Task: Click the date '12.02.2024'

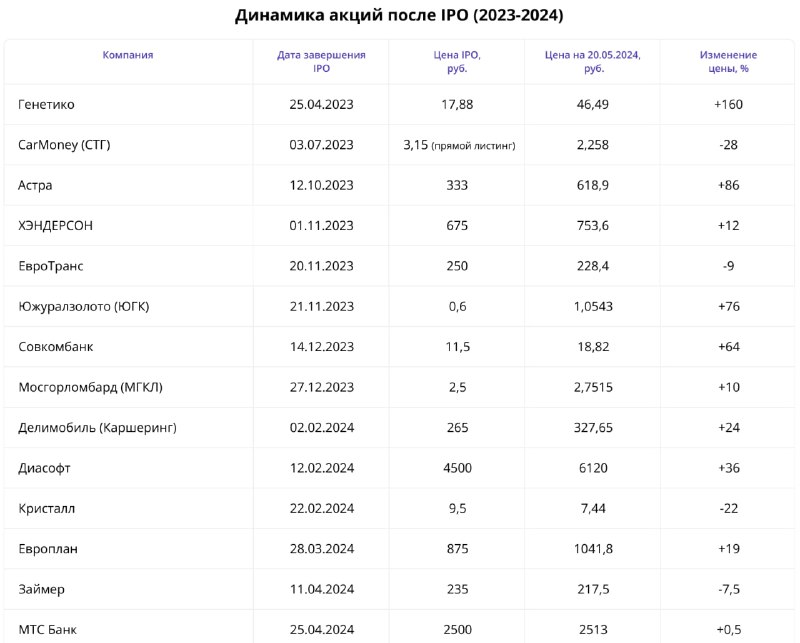Action: 321,468
